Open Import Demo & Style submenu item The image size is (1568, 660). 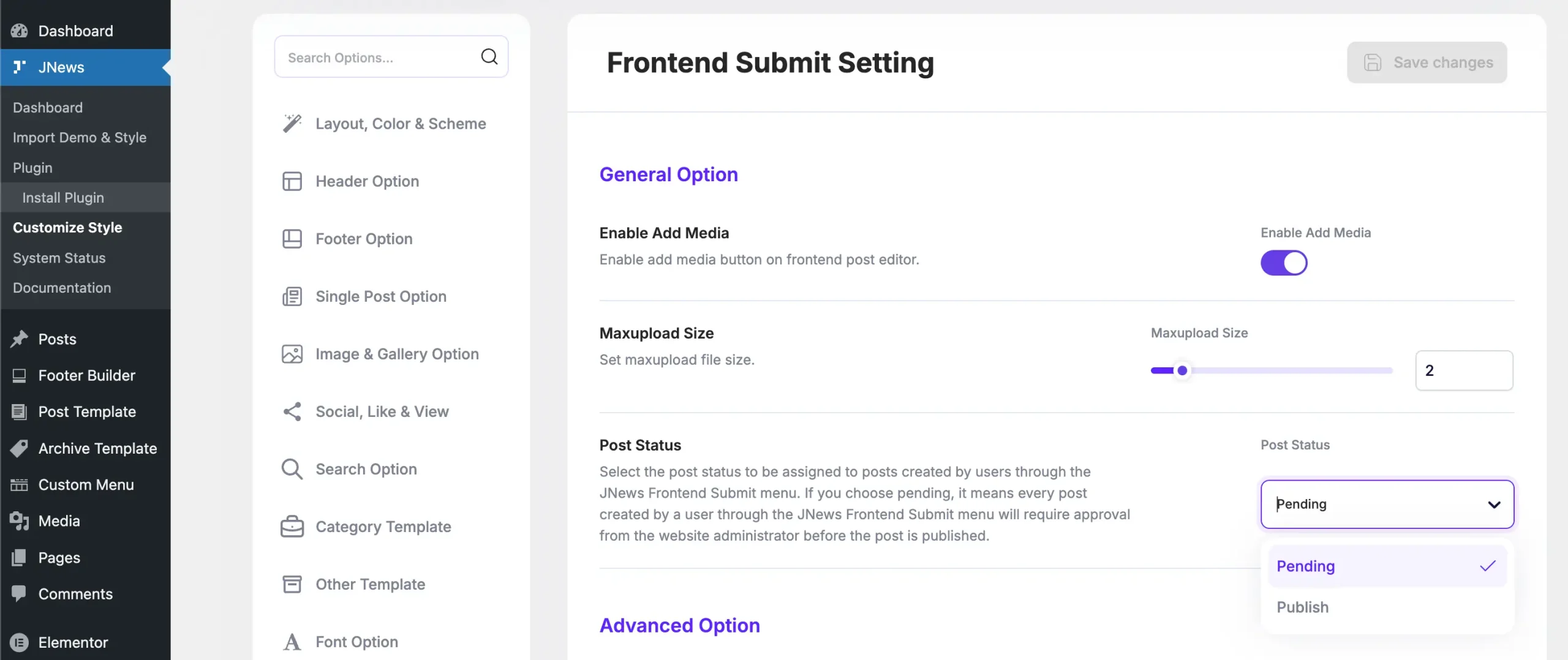coord(80,138)
